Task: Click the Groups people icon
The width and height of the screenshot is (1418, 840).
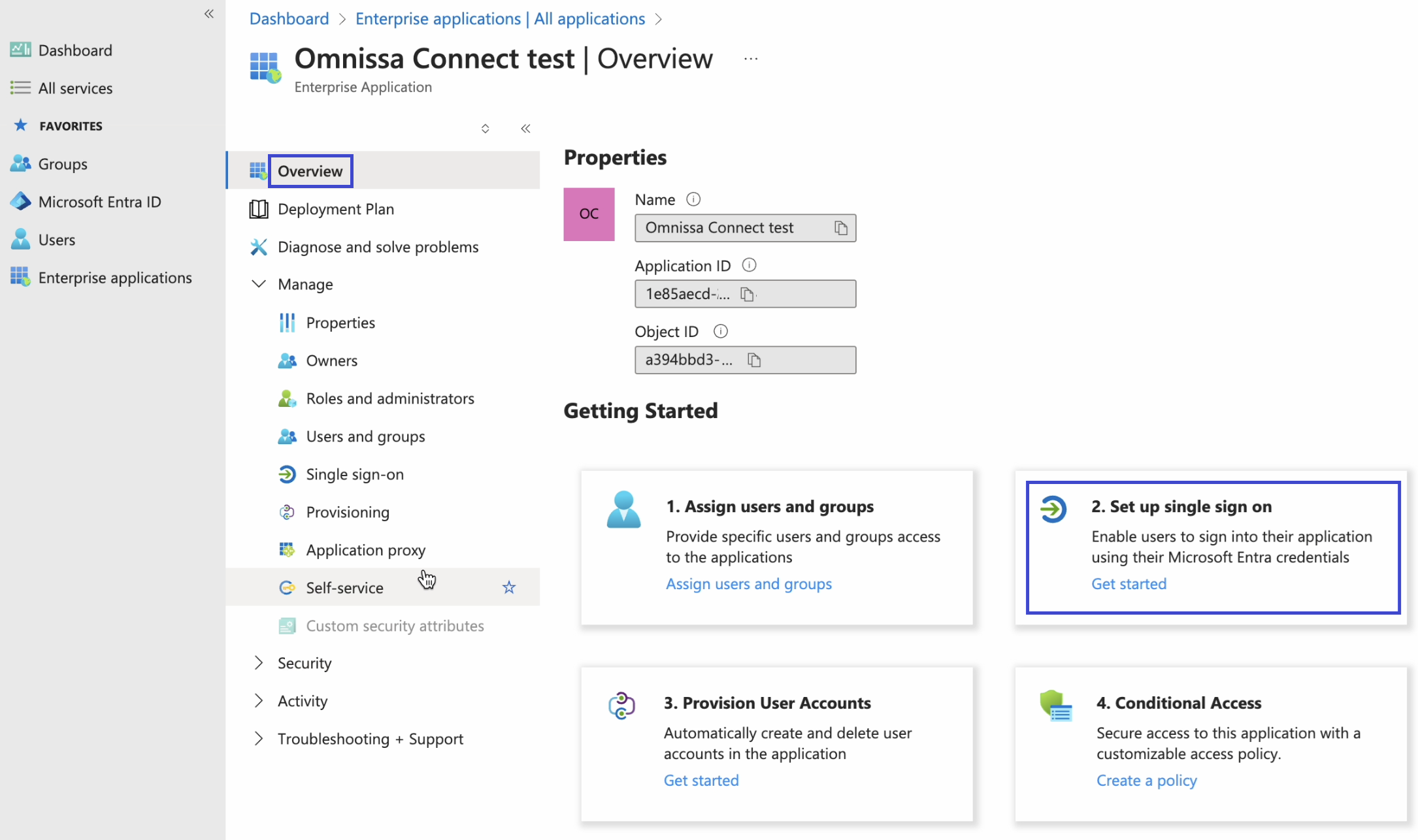Action: 20,163
